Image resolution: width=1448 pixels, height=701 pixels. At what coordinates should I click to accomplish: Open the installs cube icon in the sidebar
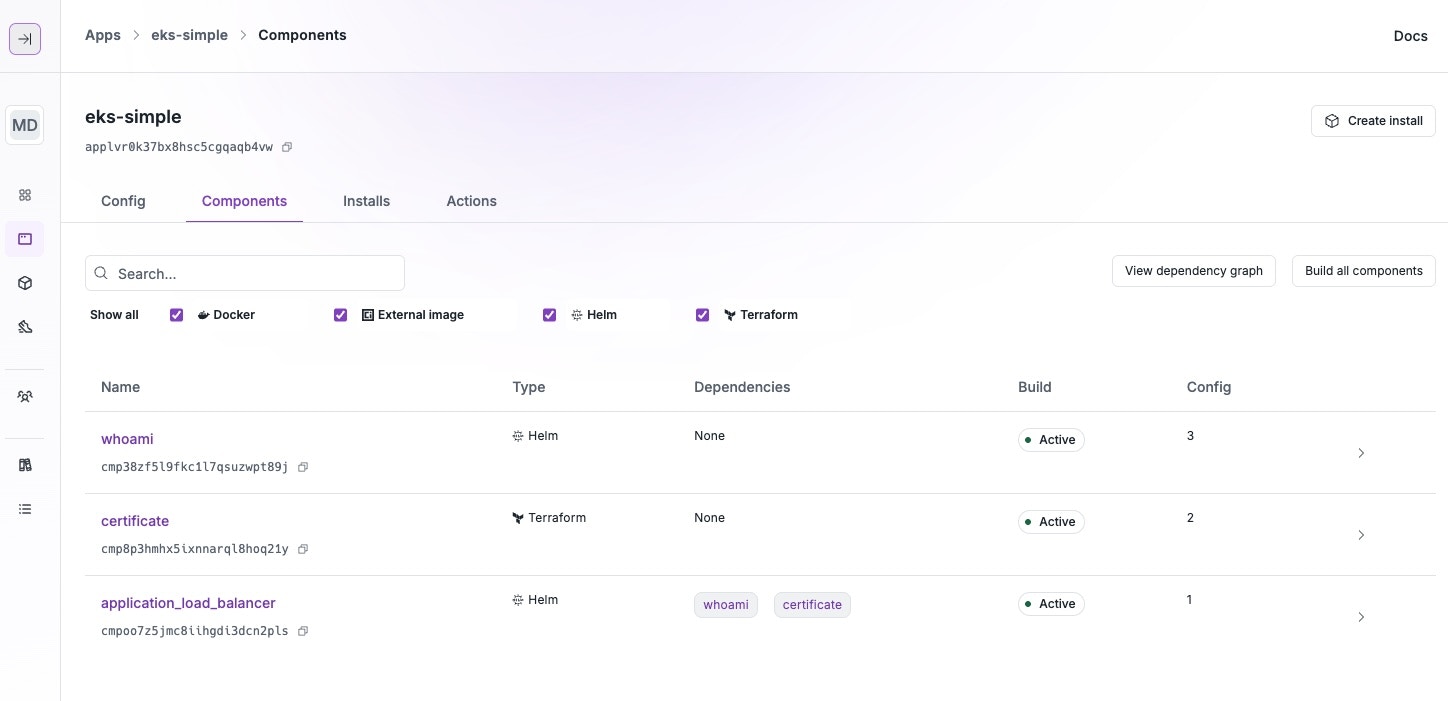tap(25, 283)
